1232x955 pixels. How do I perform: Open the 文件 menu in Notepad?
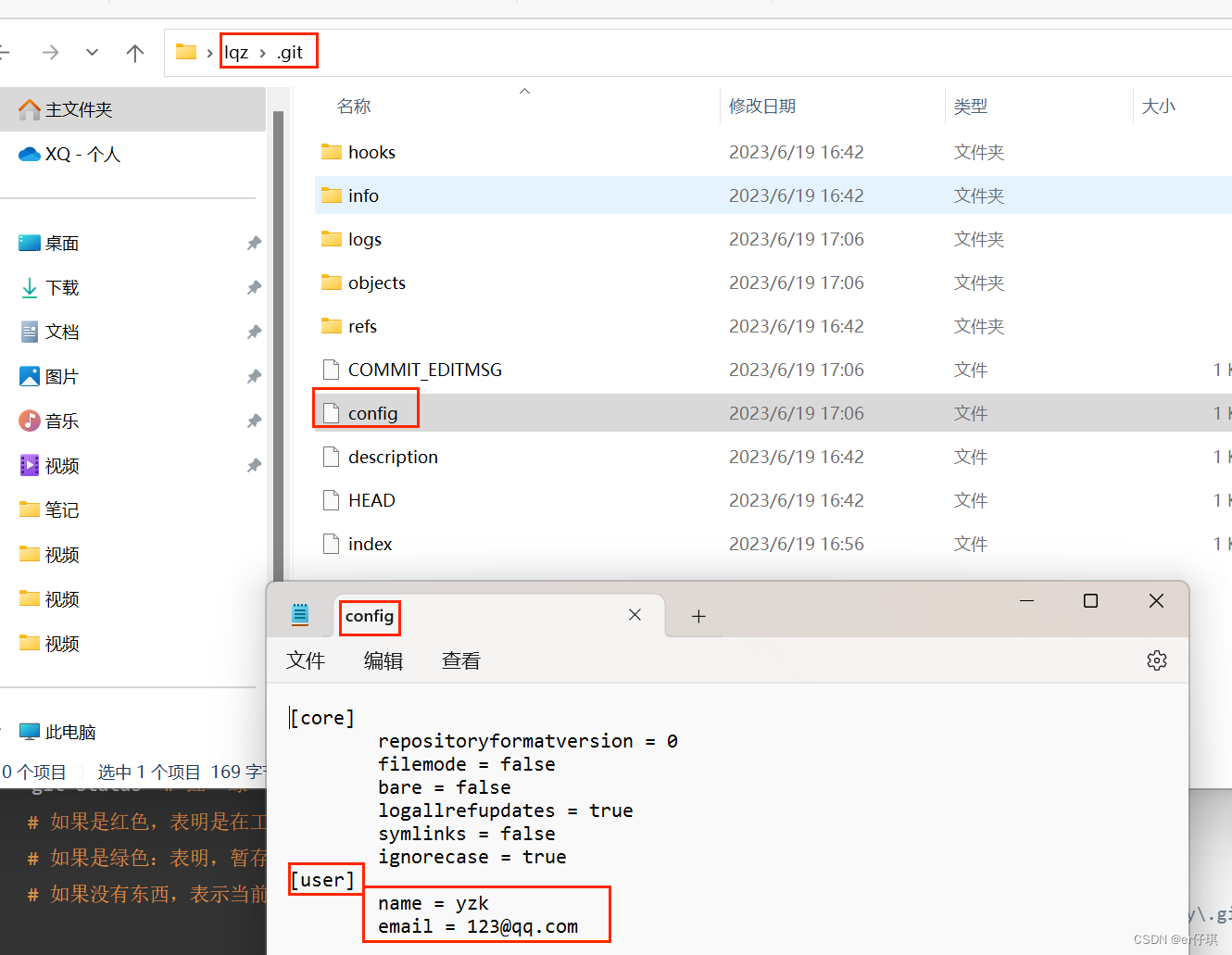pyautogui.click(x=306, y=660)
